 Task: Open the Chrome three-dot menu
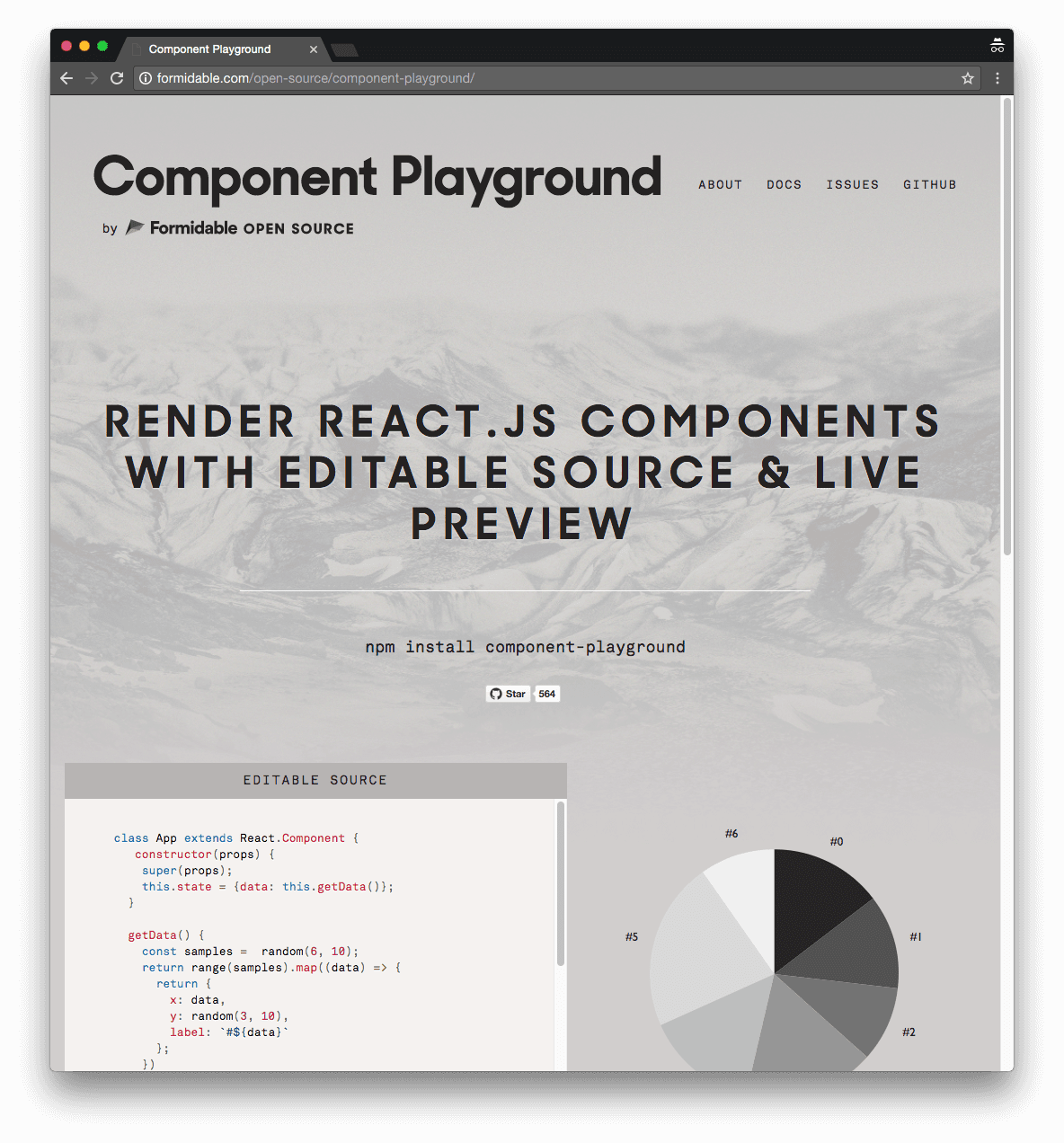pyautogui.click(x=997, y=78)
